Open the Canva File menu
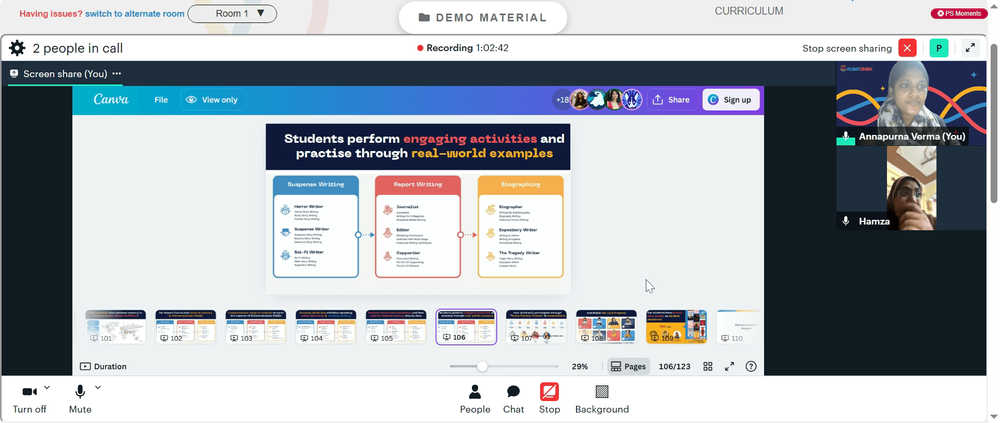Screen dimensions: 1000x423 point(161,100)
